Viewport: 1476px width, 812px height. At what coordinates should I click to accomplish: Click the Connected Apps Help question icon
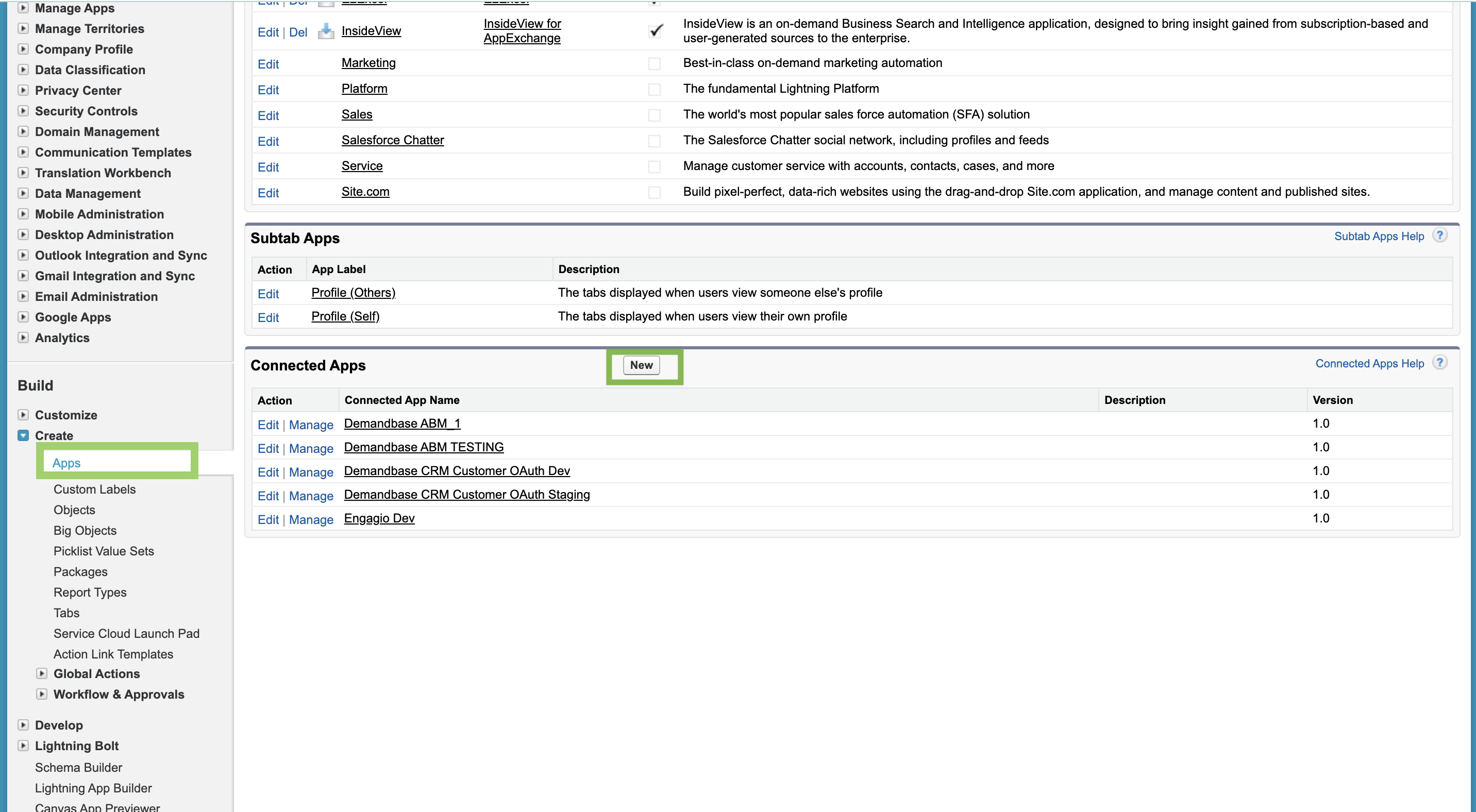[1439, 363]
